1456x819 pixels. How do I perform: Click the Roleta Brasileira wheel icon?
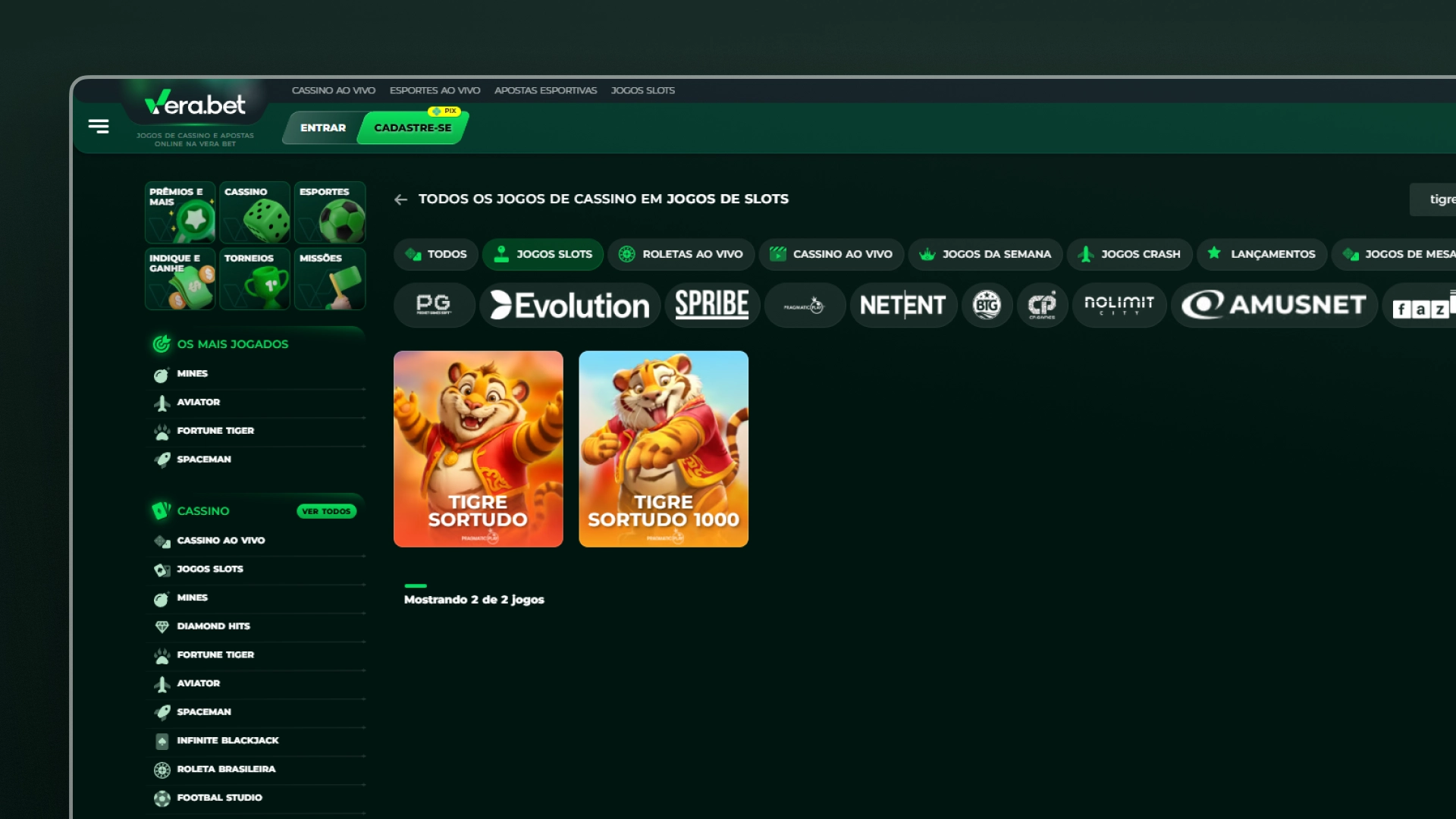point(162,770)
